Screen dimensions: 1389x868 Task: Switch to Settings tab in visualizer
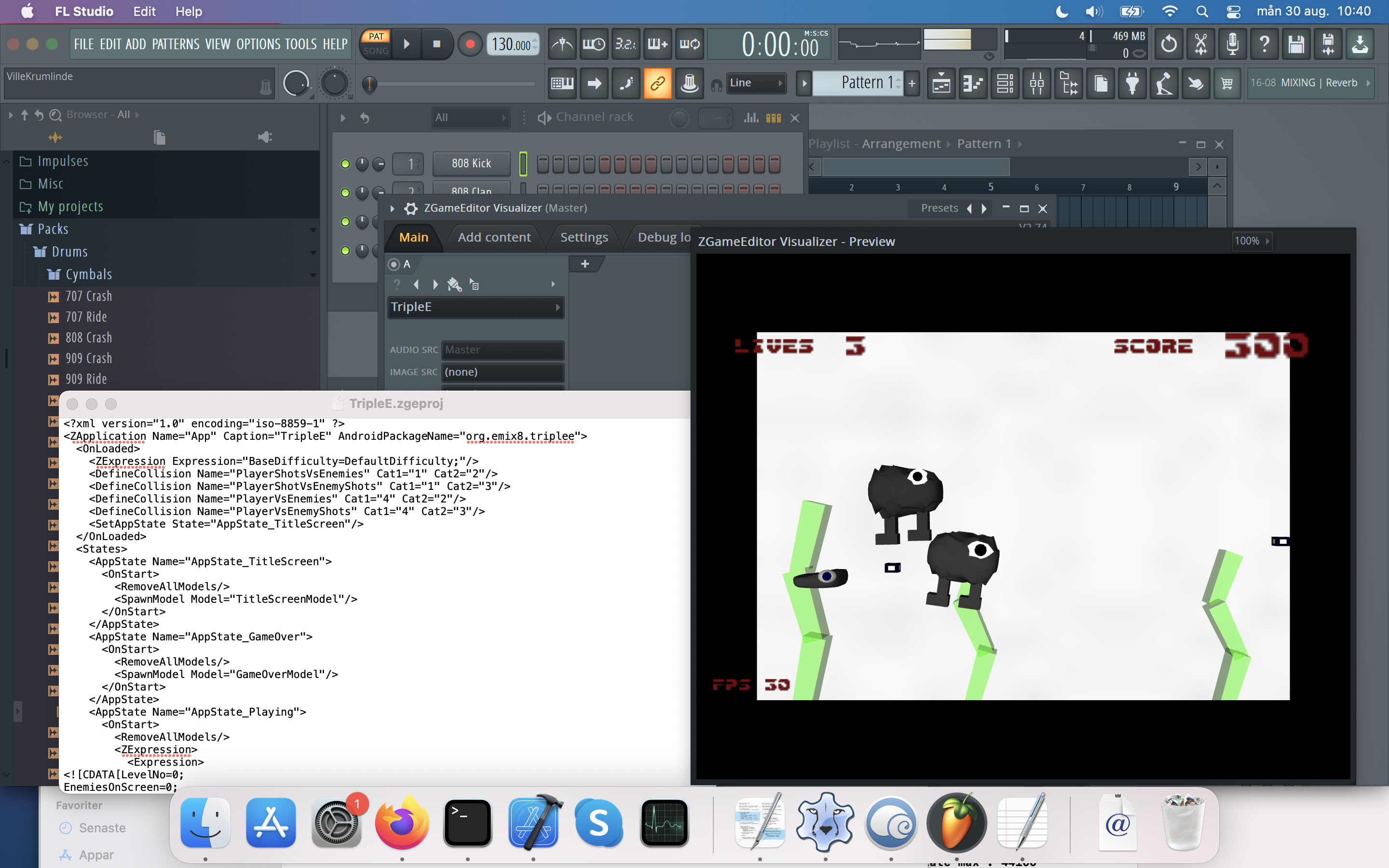coord(584,237)
